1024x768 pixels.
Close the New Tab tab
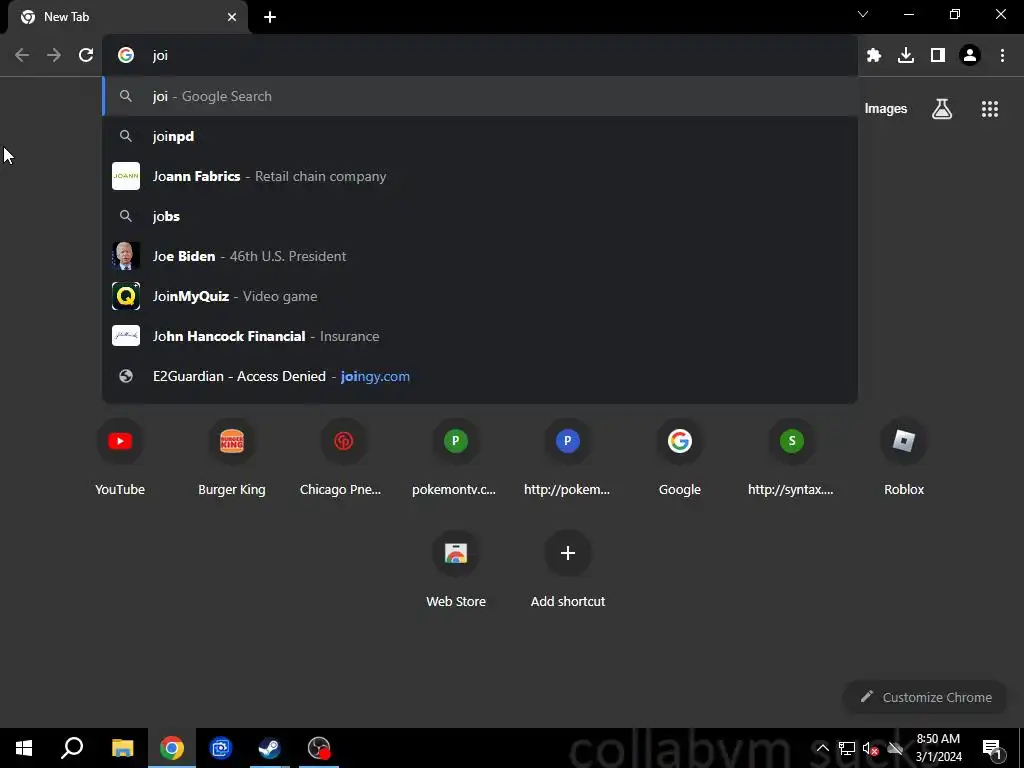click(x=232, y=17)
